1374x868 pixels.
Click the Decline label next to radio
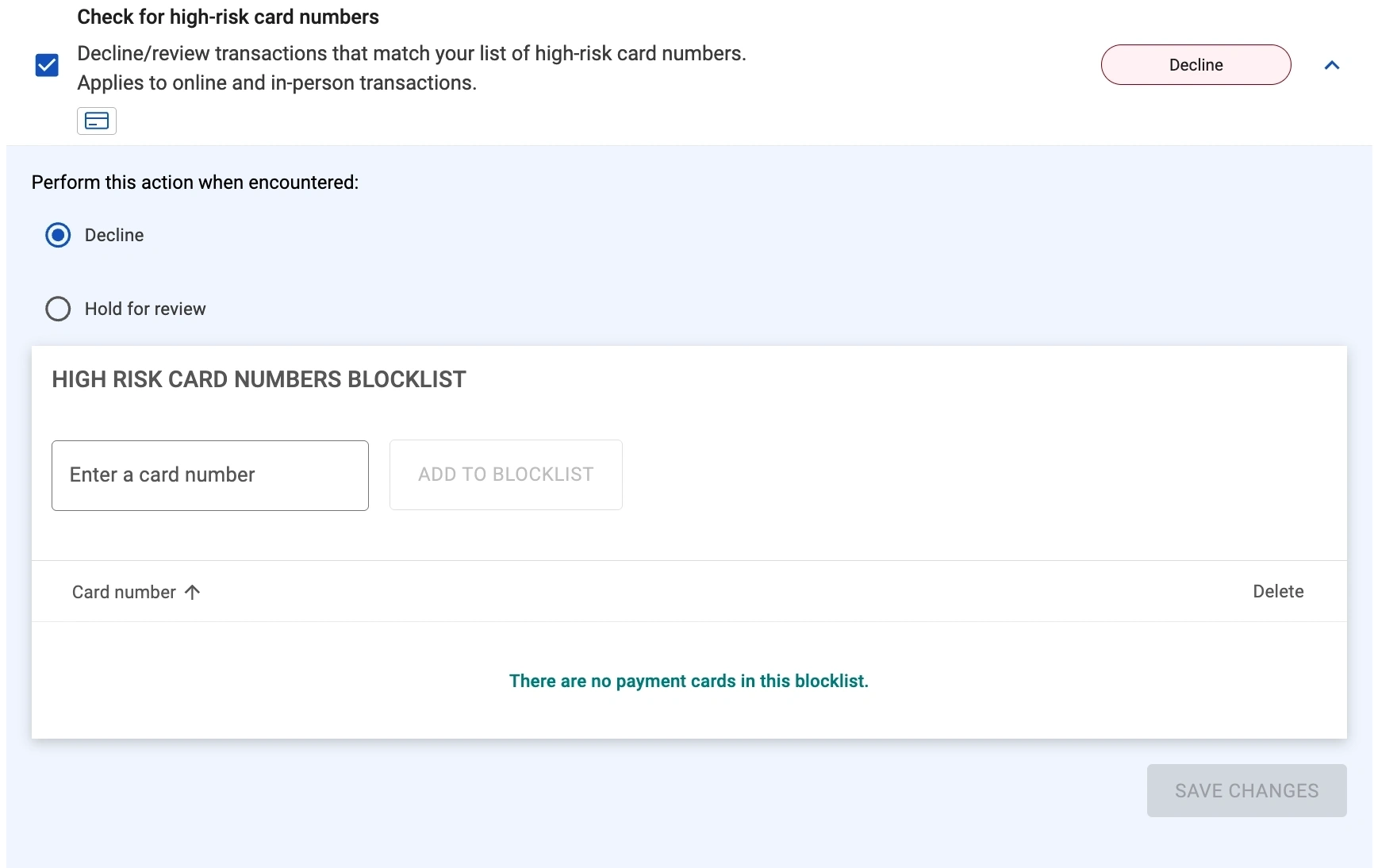pos(114,235)
